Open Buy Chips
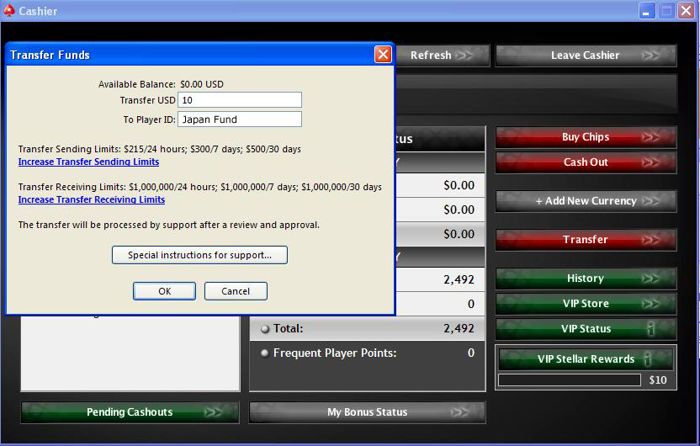The image size is (700, 446). click(x=586, y=137)
